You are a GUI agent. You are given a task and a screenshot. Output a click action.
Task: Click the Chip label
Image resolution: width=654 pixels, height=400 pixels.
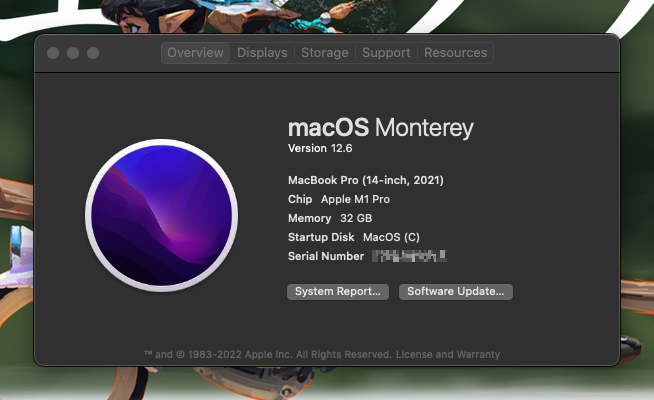tap(300, 199)
